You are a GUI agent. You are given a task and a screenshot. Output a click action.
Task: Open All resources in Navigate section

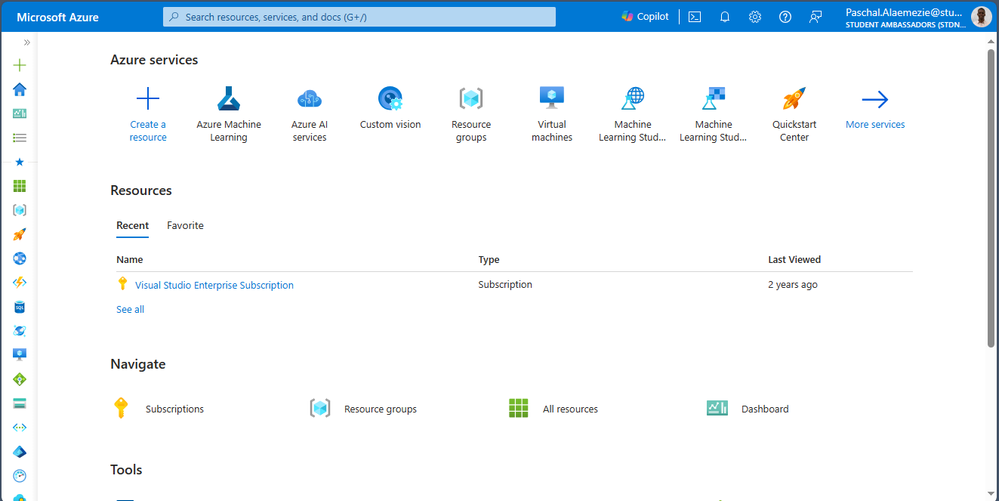pyautogui.click(x=553, y=409)
